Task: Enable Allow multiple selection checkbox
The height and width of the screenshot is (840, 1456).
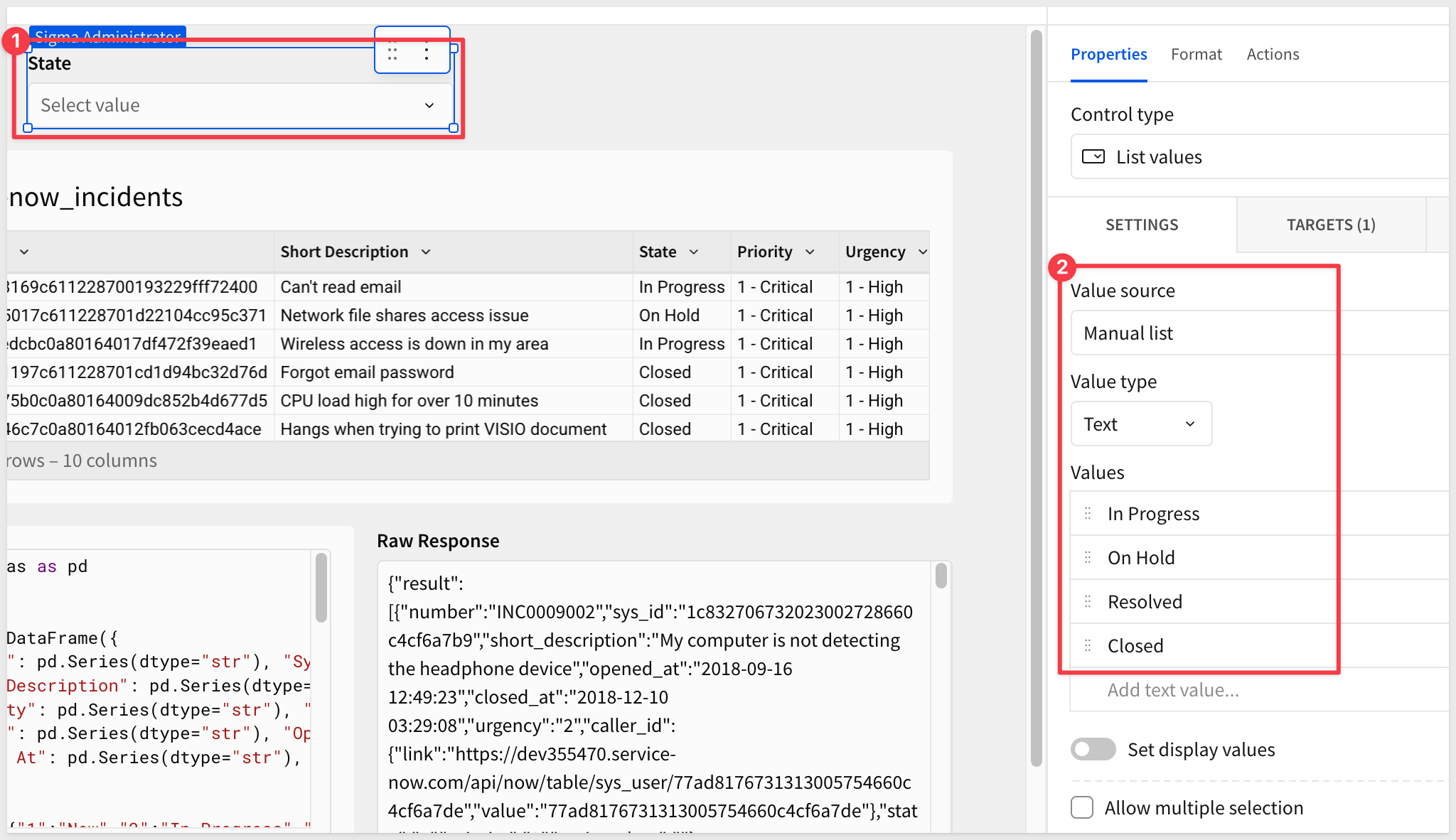Action: click(x=1082, y=807)
